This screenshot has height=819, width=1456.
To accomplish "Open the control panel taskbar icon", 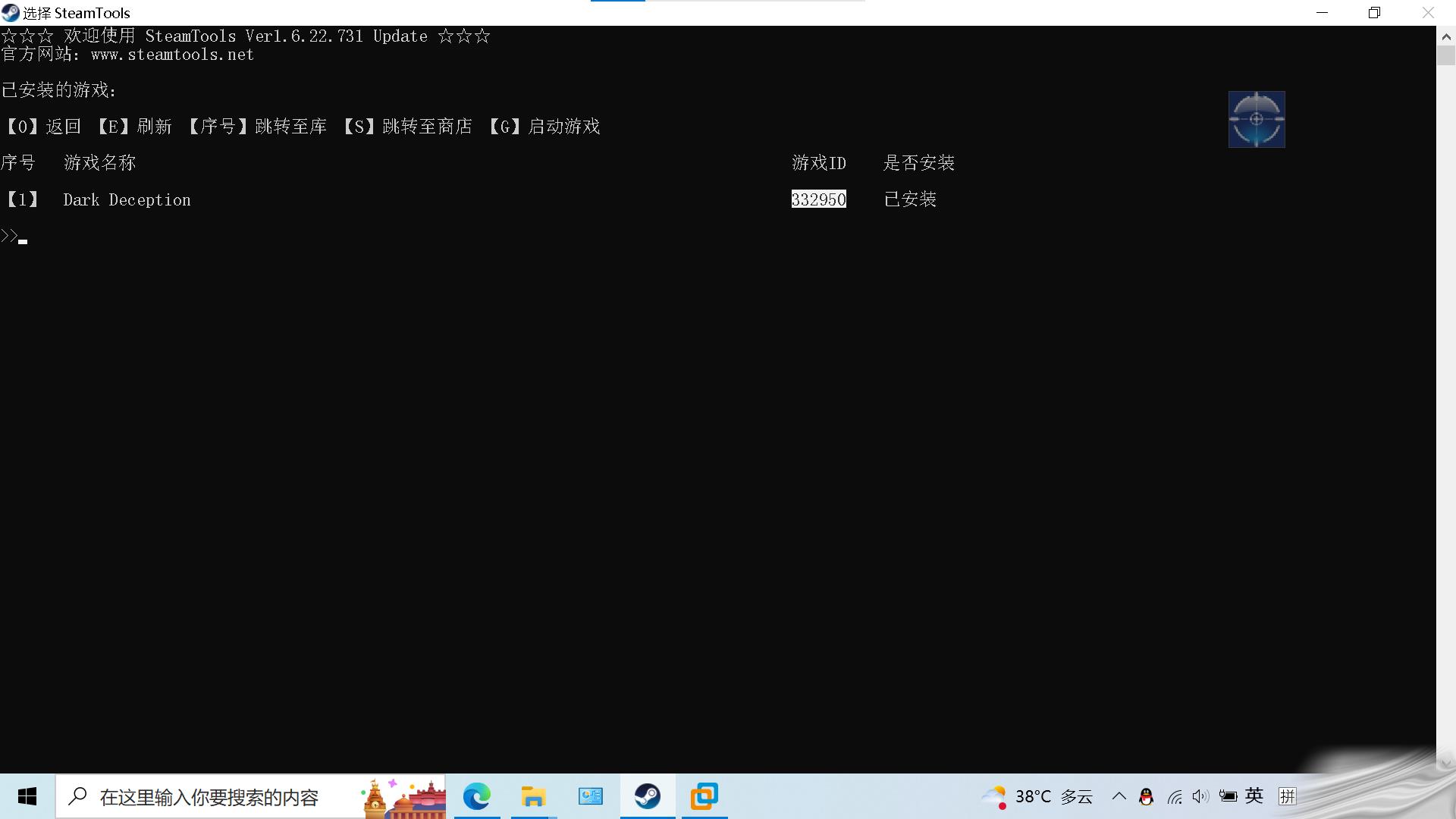I will (x=590, y=796).
